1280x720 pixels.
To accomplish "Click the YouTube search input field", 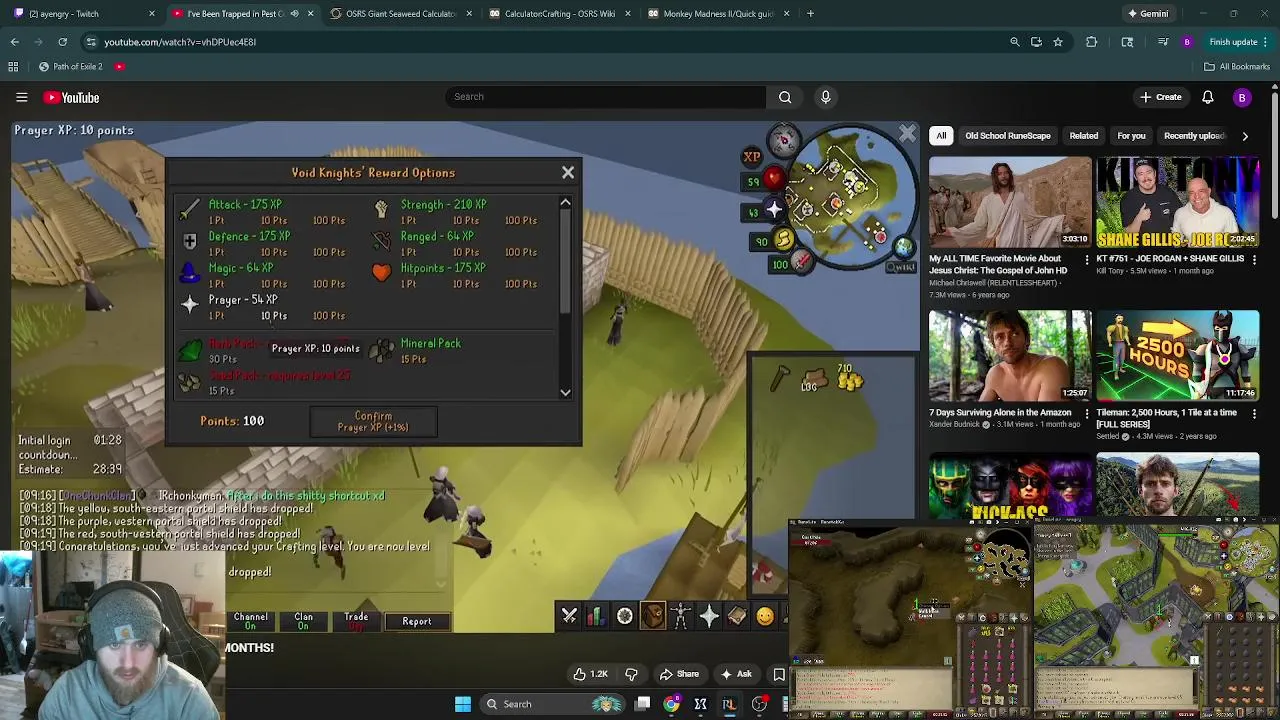I will click(x=605, y=97).
